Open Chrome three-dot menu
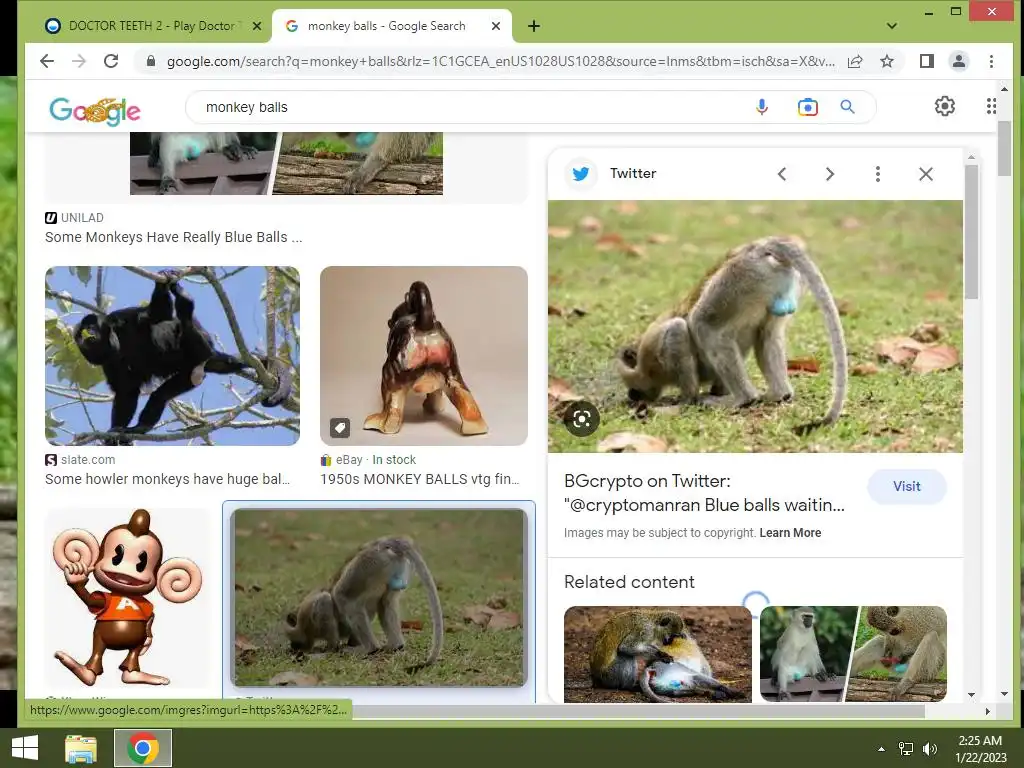 (x=991, y=61)
